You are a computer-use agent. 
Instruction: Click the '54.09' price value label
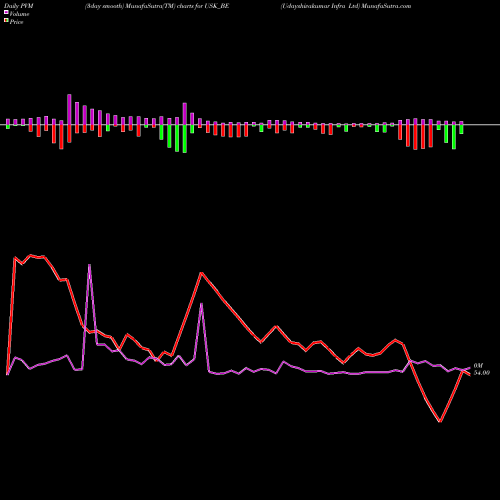tap(482, 373)
